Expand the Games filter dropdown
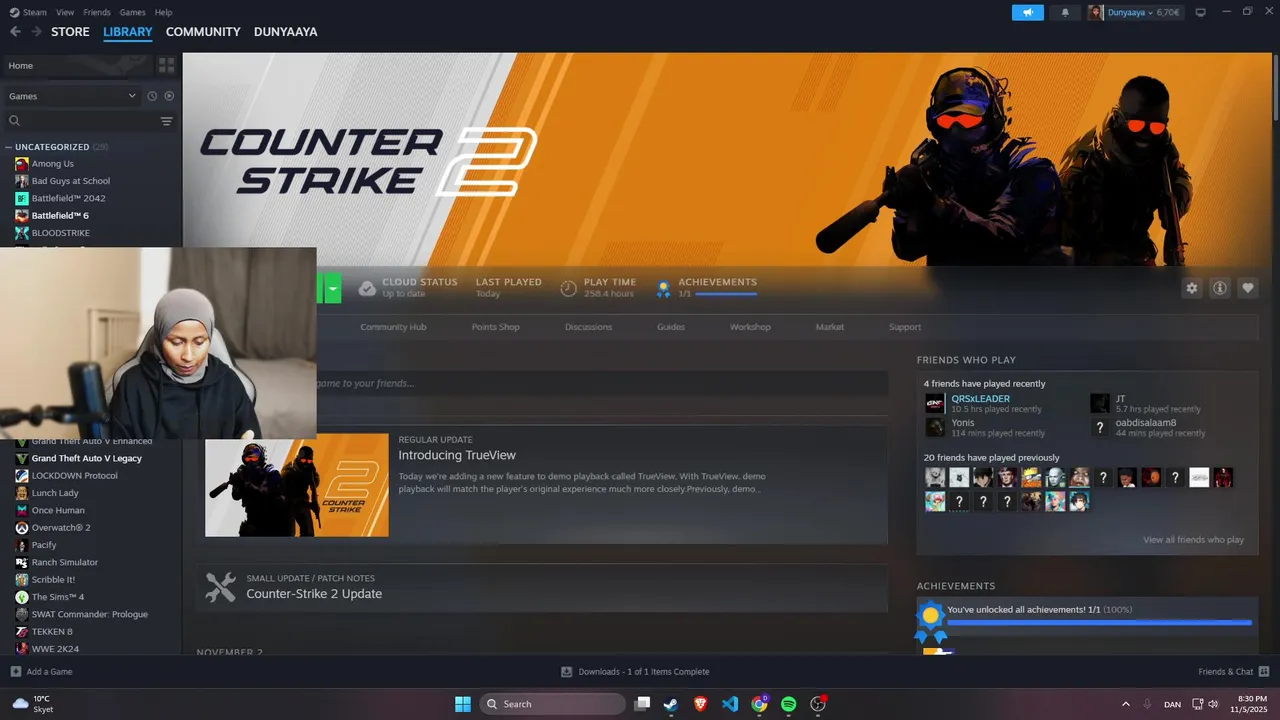 pyautogui.click(x=71, y=96)
